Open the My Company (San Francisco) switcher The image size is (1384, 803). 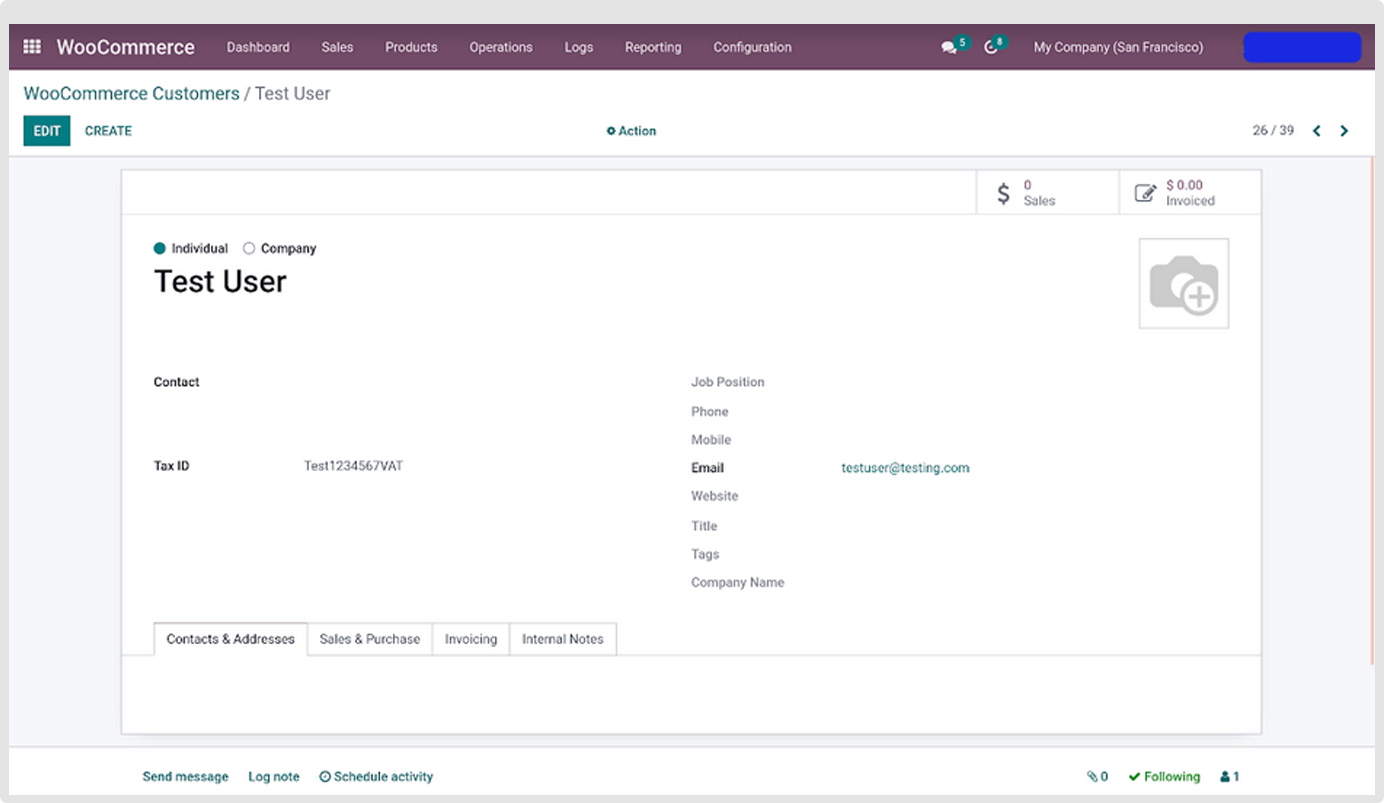pyautogui.click(x=1118, y=47)
